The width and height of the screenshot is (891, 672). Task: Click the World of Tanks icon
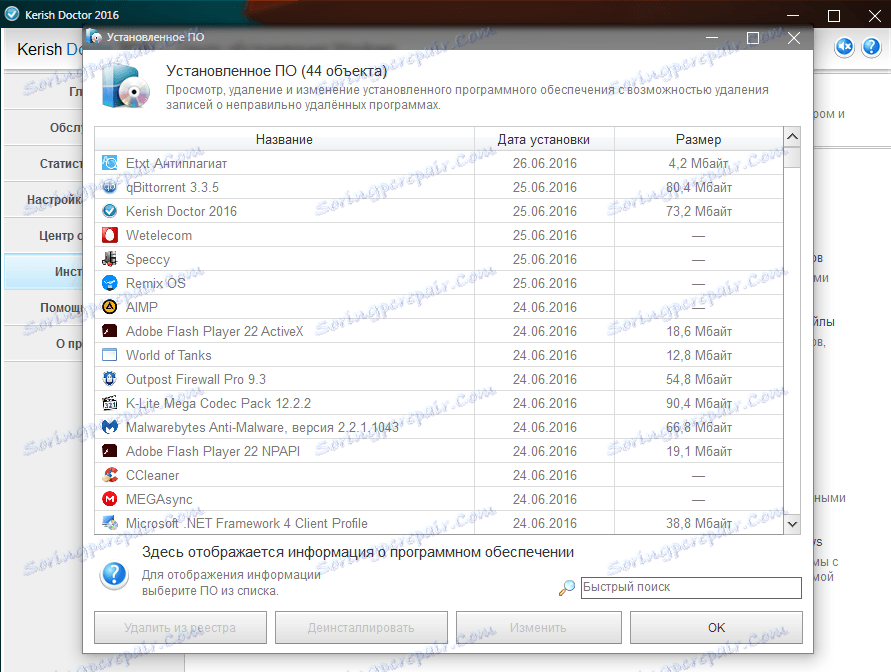pyautogui.click(x=110, y=355)
